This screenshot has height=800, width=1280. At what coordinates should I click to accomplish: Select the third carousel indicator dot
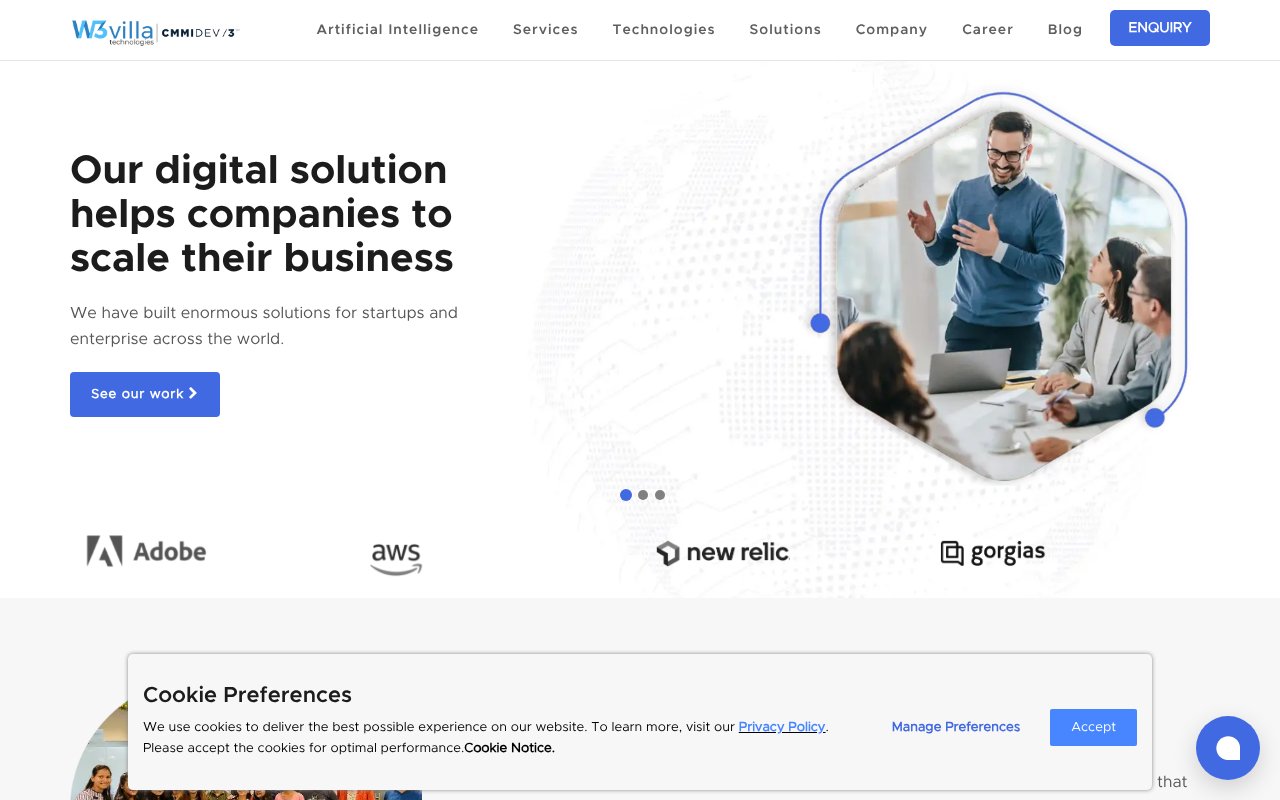[x=660, y=495]
